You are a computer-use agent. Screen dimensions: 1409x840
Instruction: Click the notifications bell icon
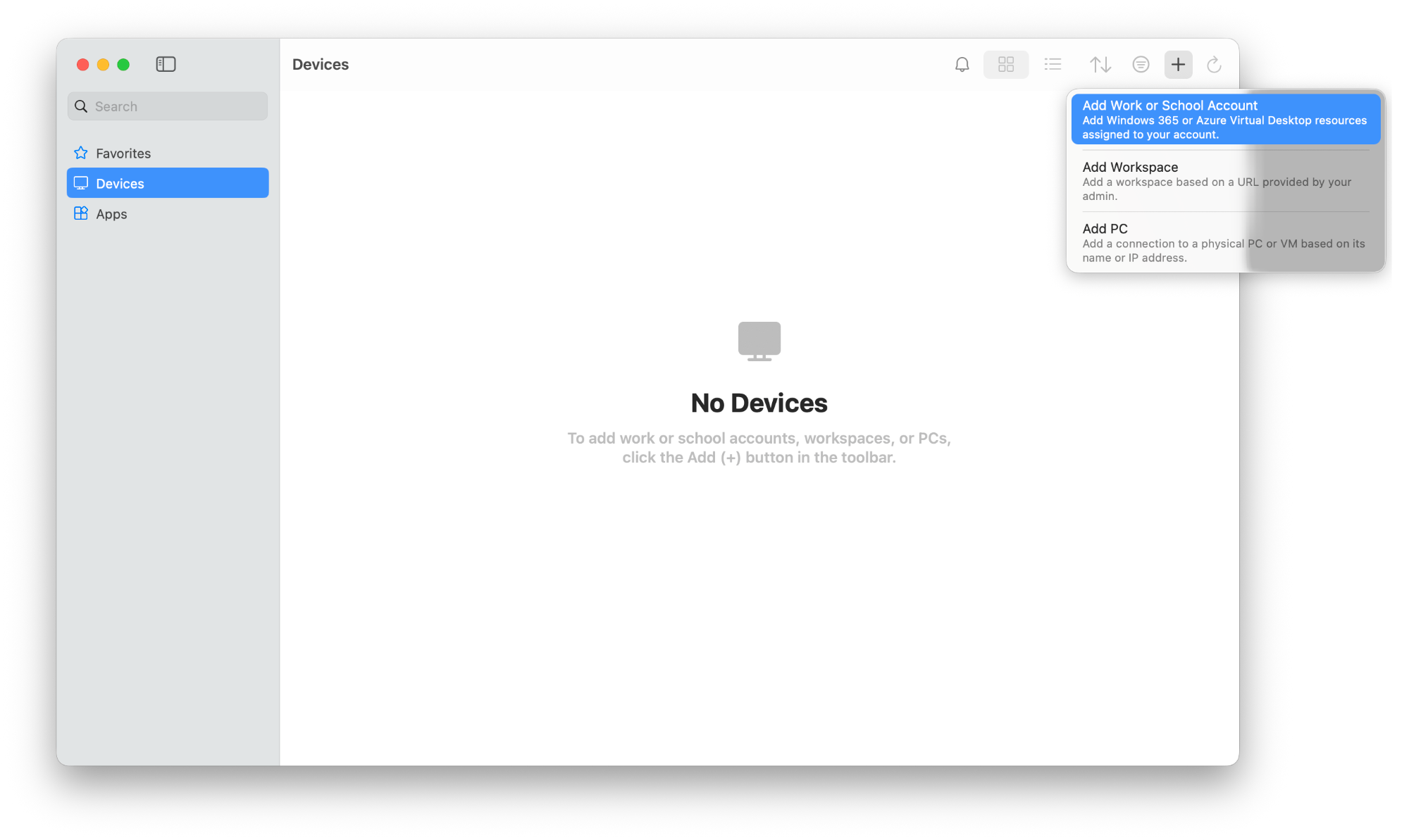(x=962, y=65)
